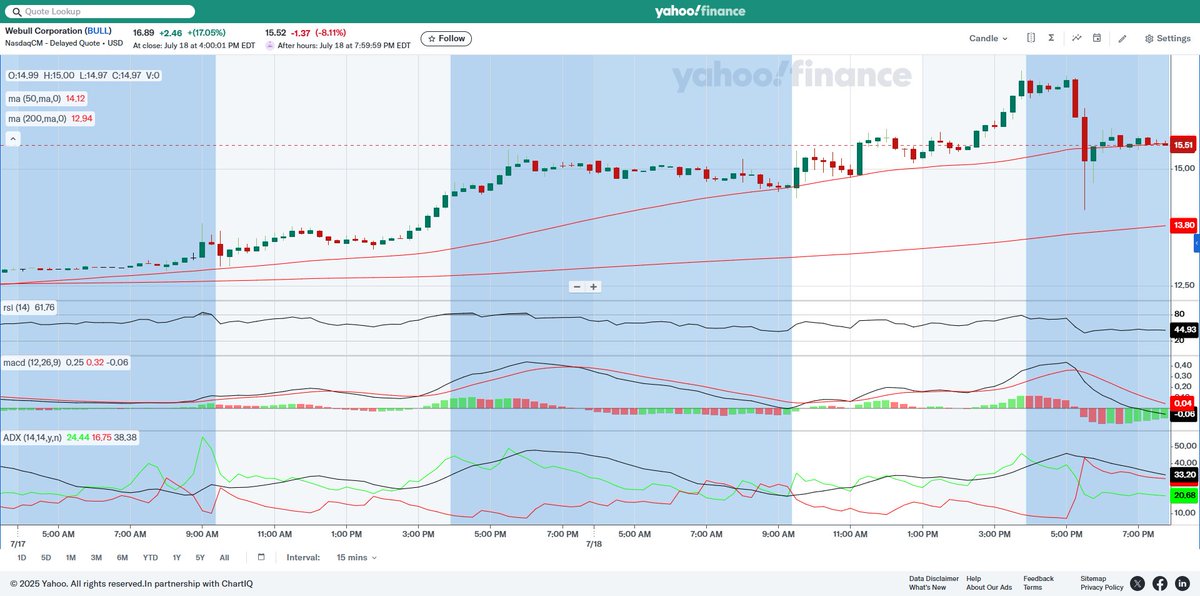Open the Feedback link
The height and width of the screenshot is (596, 1200).
tap(1038, 578)
